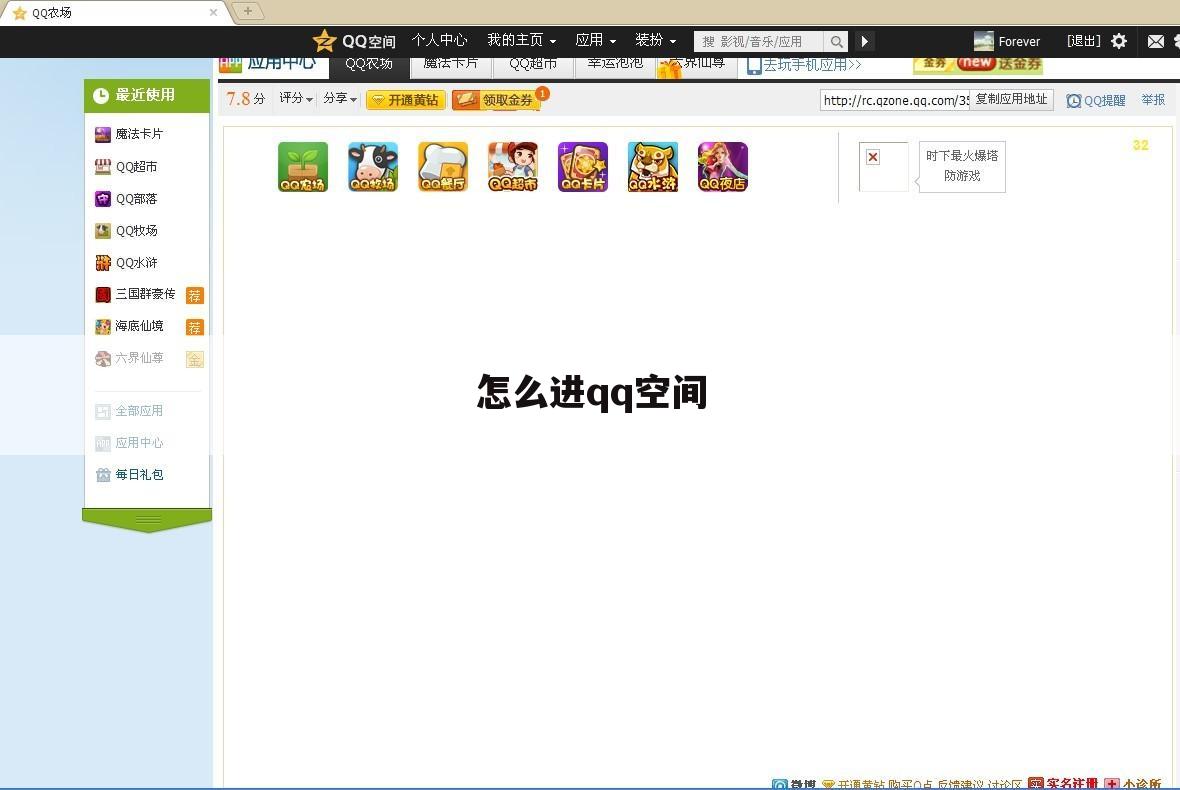Click the 最近使用 sidebar header

pos(147,96)
